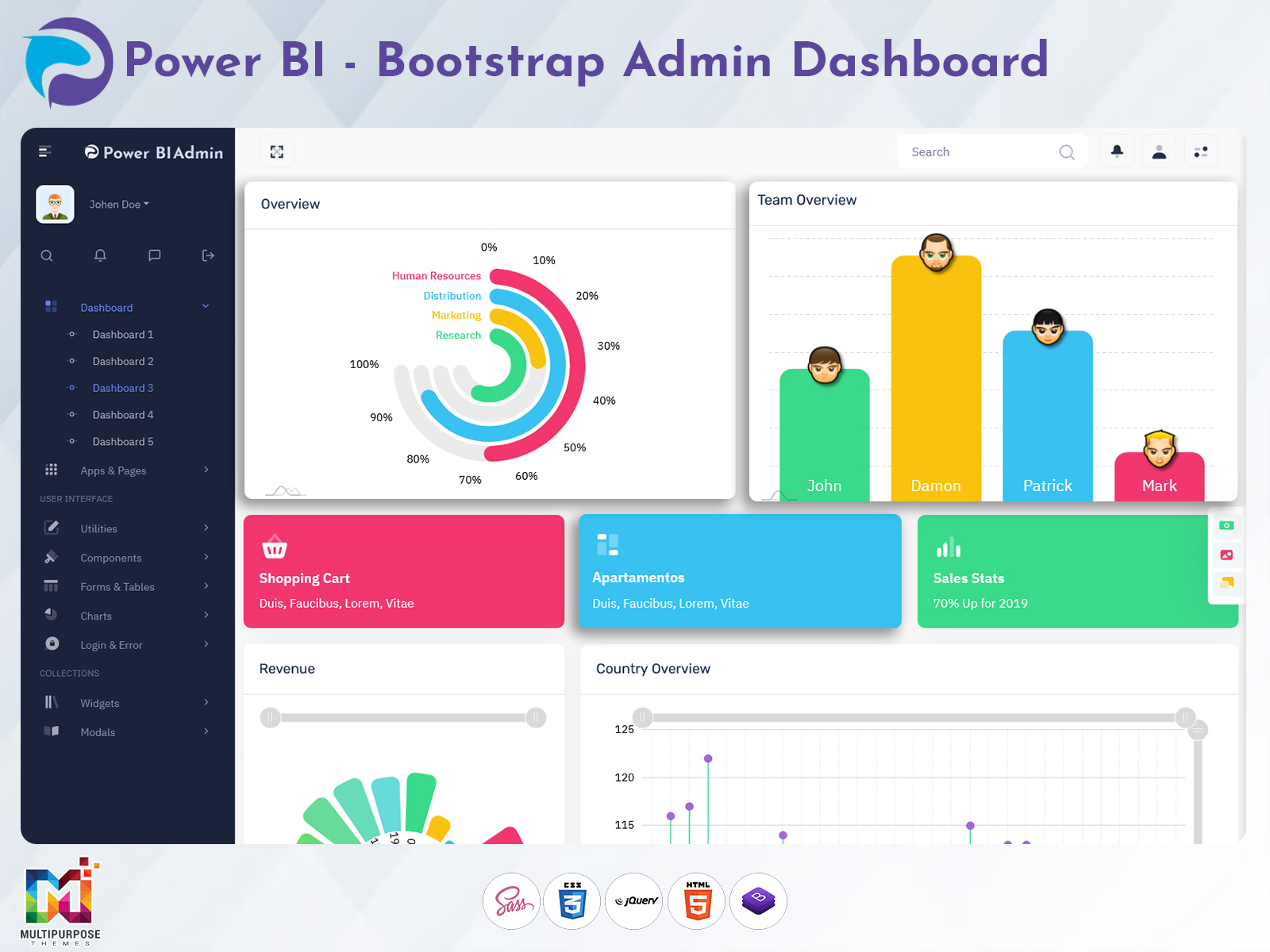Select the green camera icon beside Sales Stats
Image resolution: width=1270 pixels, height=952 pixels.
[x=1227, y=526]
